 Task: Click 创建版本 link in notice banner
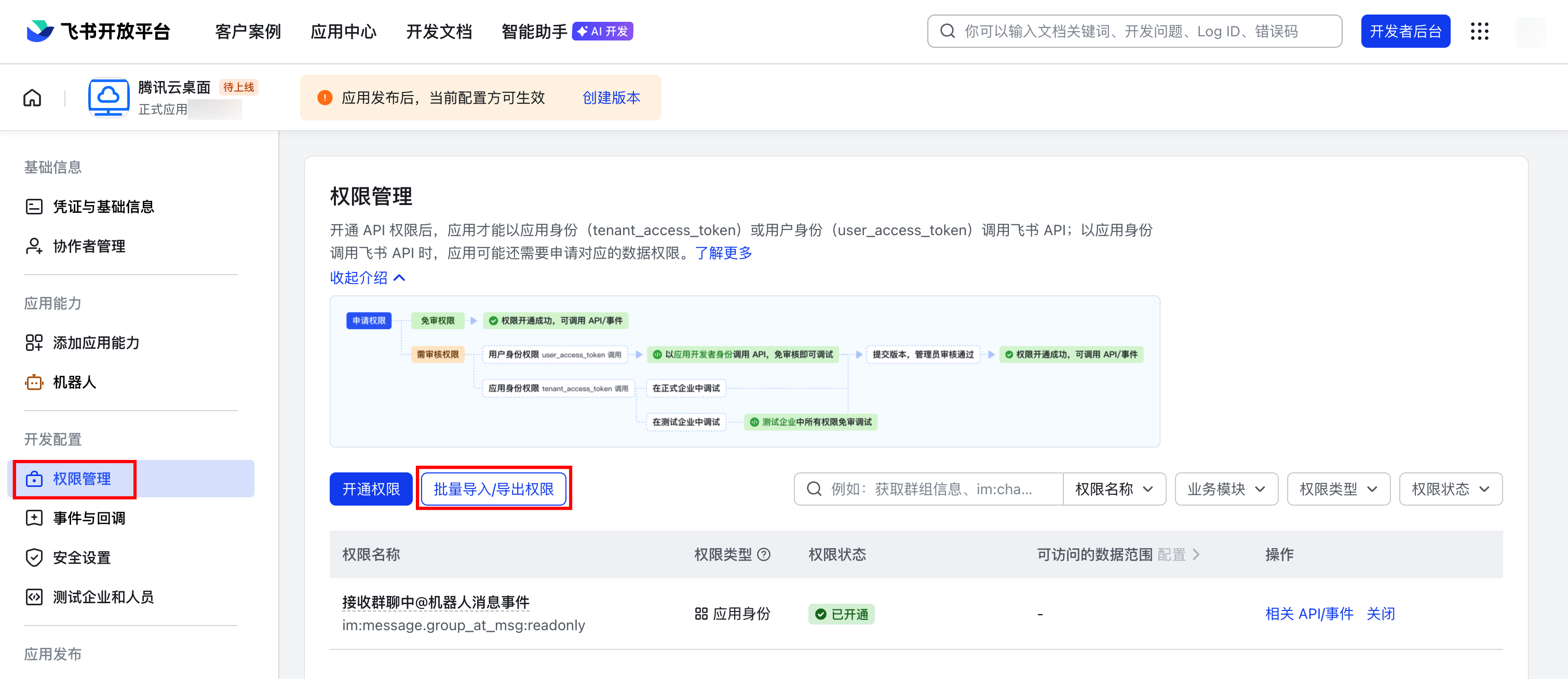coord(611,98)
